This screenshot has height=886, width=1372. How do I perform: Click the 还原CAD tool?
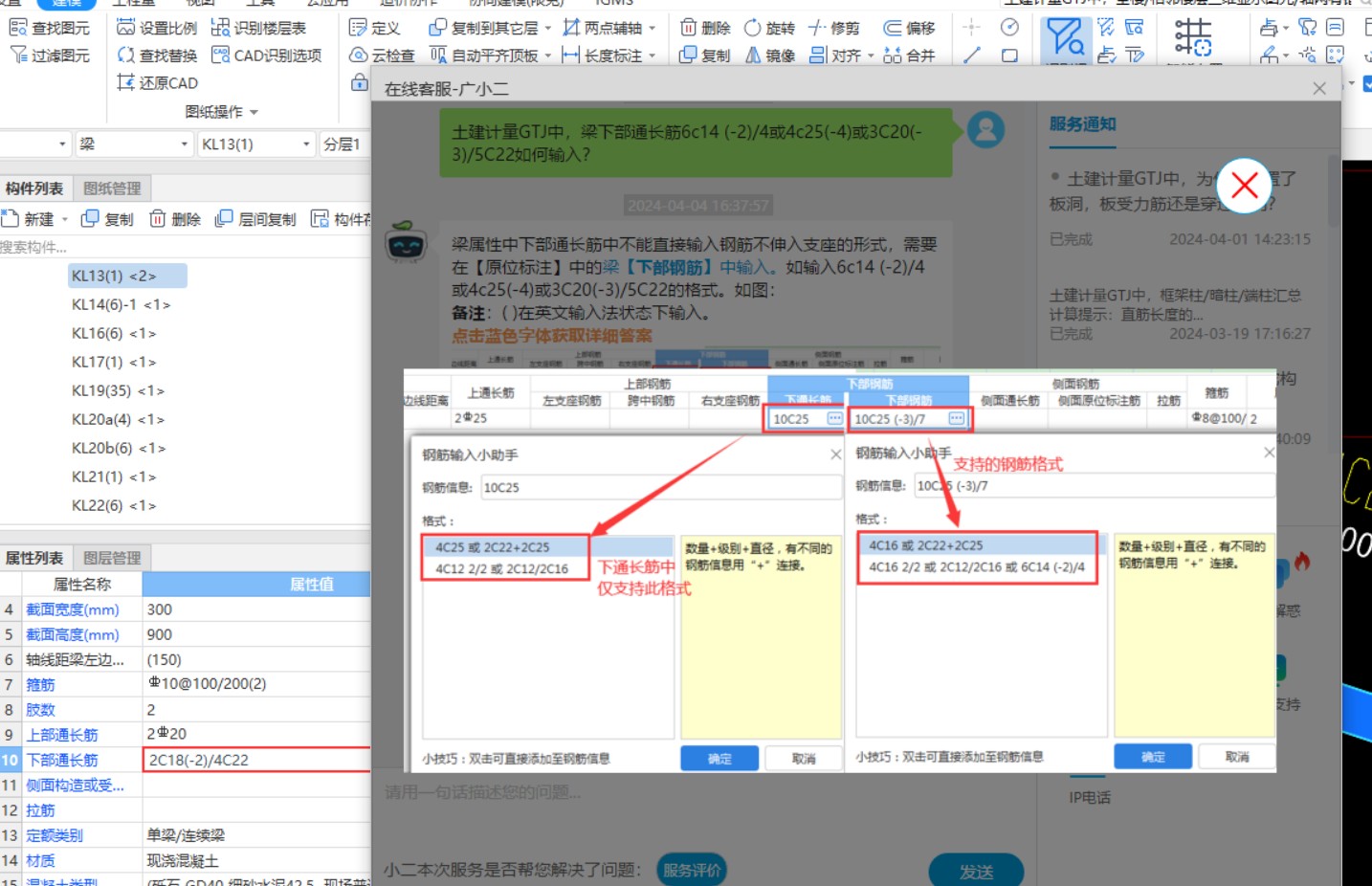click(x=157, y=83)
